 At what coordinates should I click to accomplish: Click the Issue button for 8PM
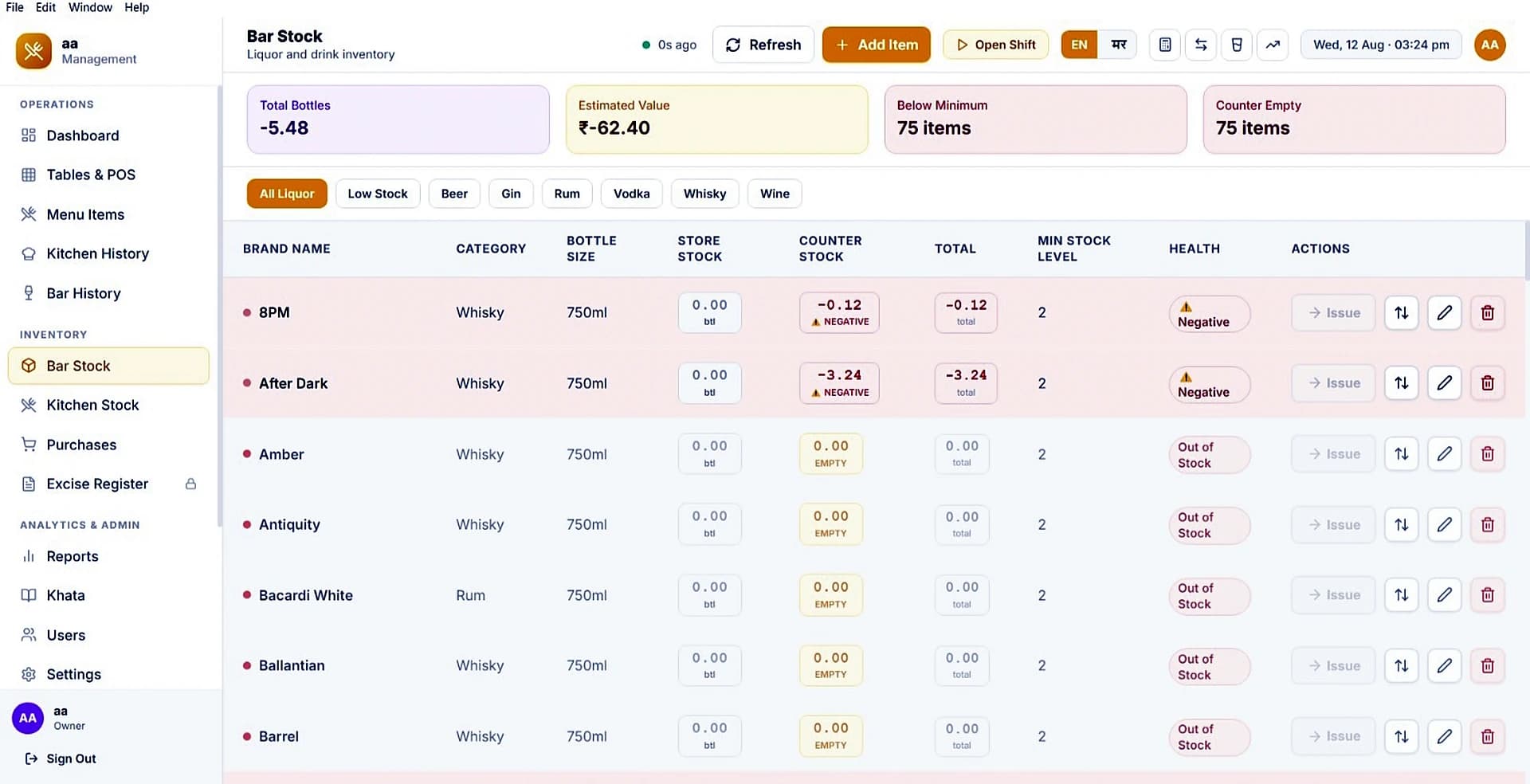point(1333,313)
